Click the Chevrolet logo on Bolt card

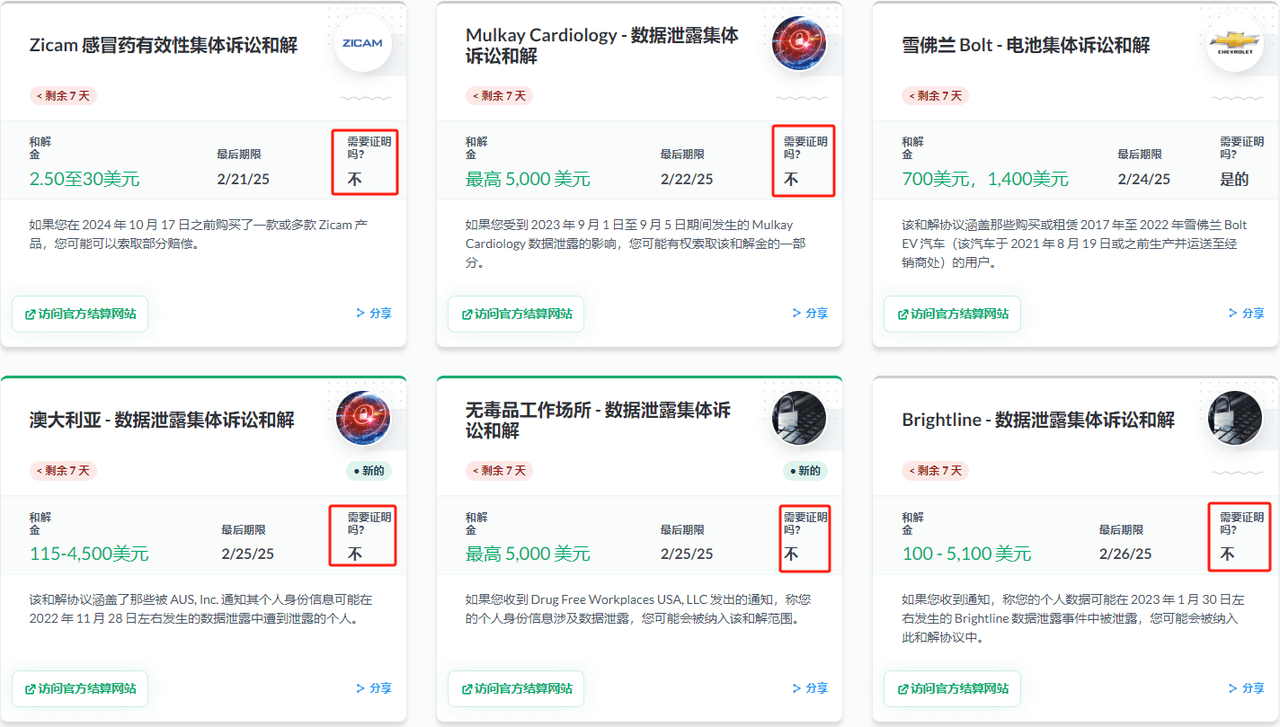pos(1235,43)
